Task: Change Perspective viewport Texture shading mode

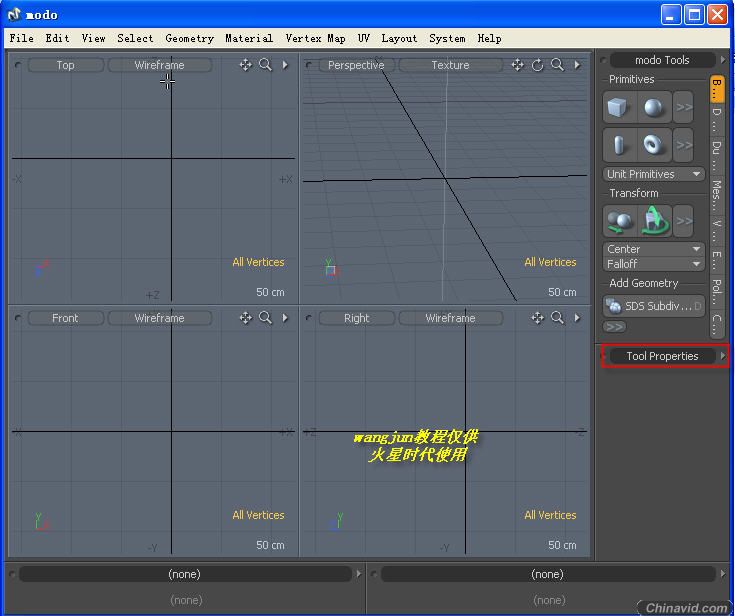Action: (x=450, y=65)
